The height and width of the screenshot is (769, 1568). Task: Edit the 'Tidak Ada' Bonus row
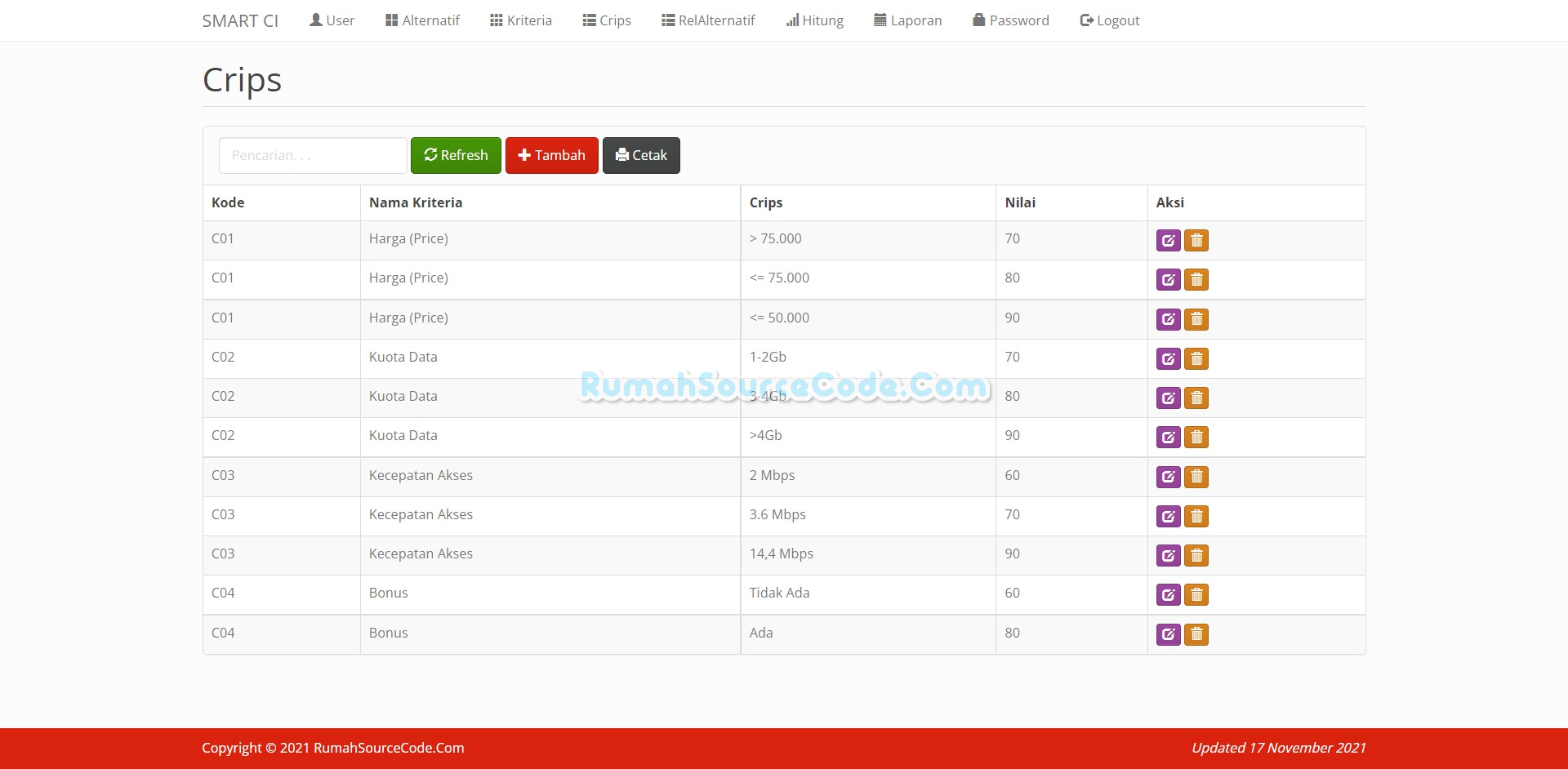[x=1168, y=595]
